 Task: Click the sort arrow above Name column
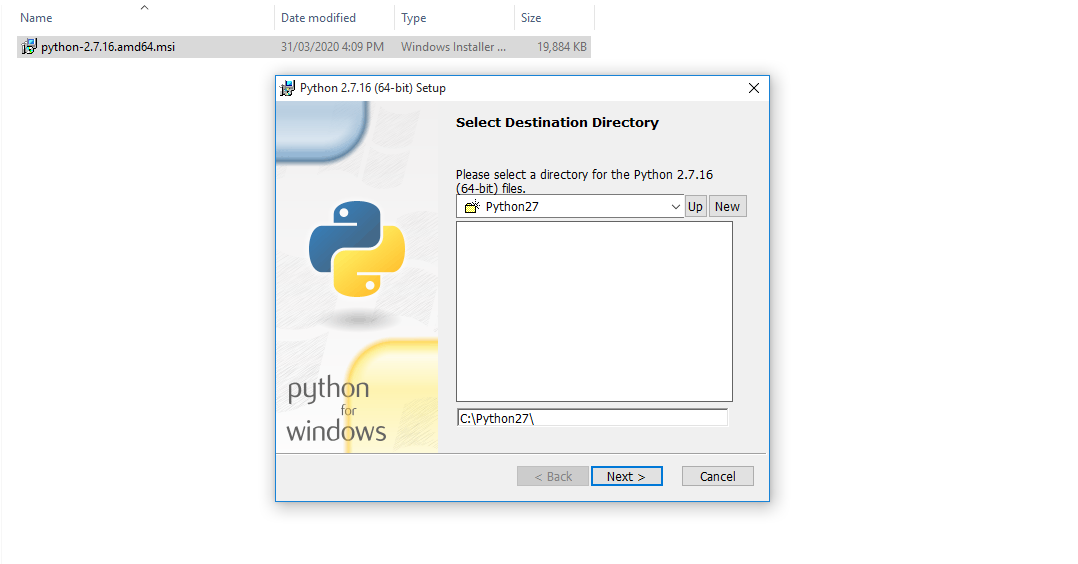click(144, 7)
